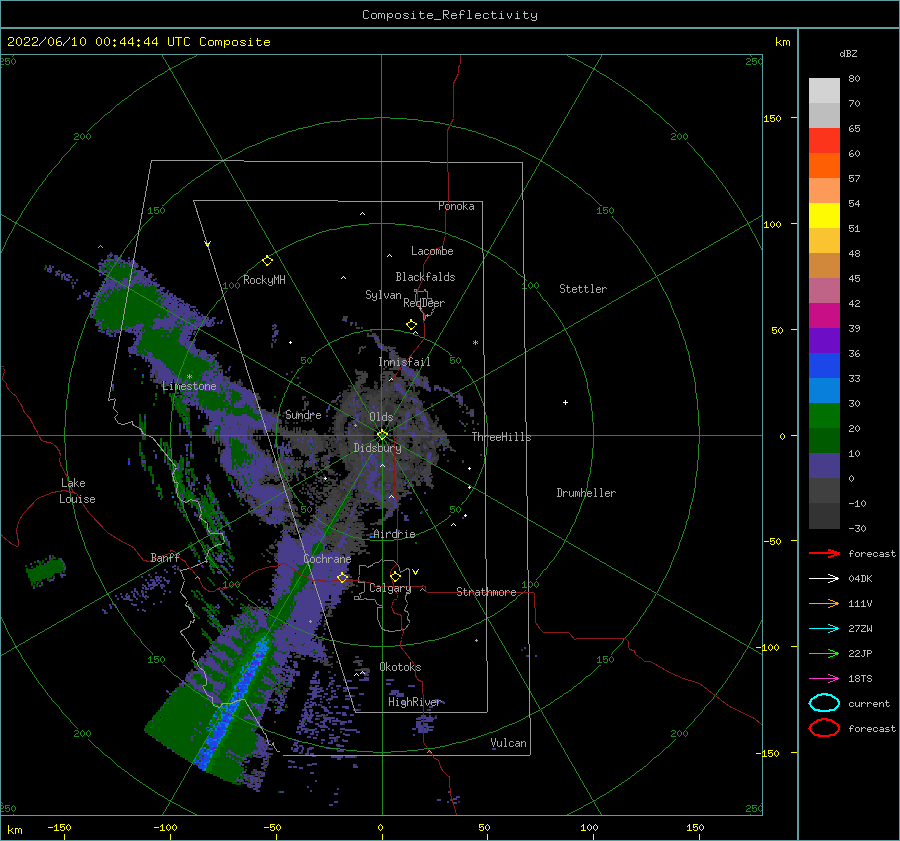Click the Stettler city label
This screenshot has width=900, height=841.
click(x=583, y=289)
